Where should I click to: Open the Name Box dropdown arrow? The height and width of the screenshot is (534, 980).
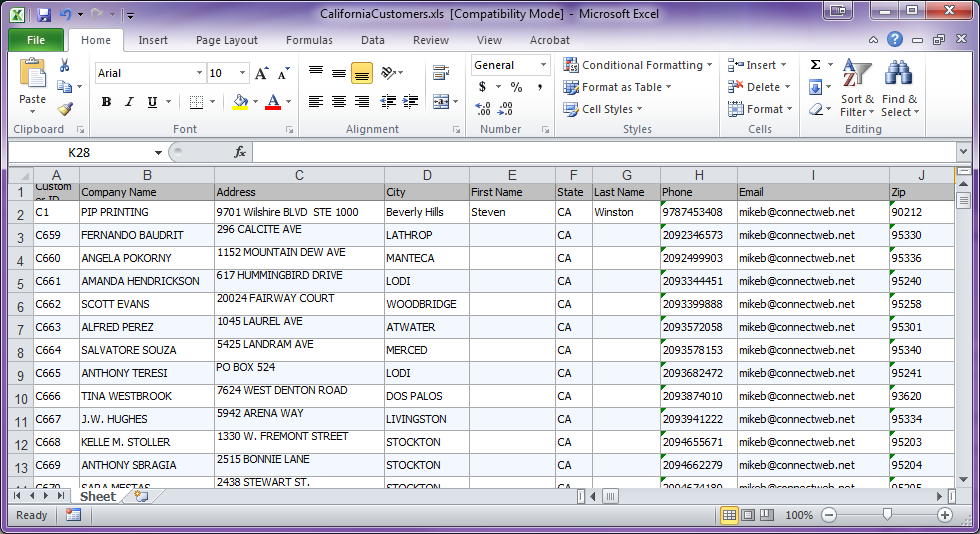pyautogui.click(x=158, y=153)
